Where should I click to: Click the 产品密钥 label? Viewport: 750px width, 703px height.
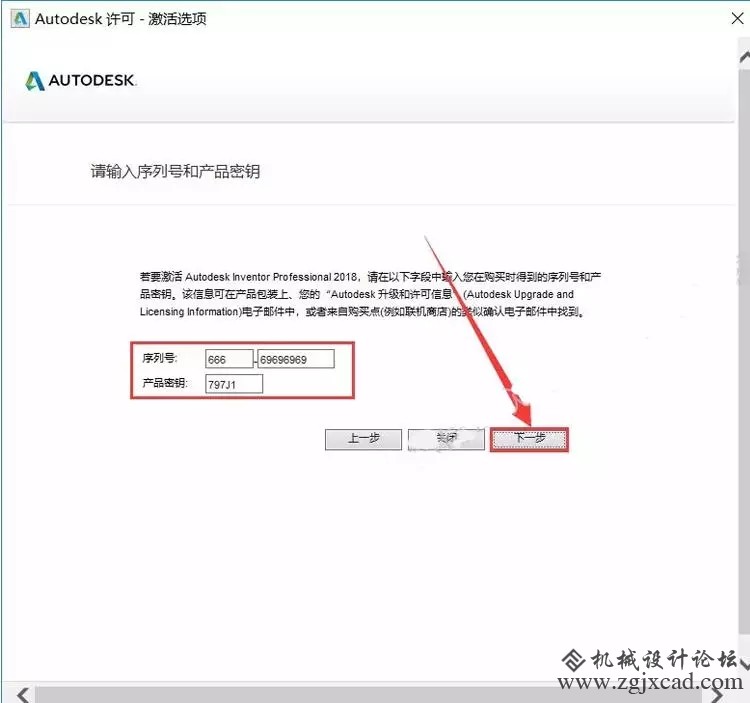coord(165,383)
